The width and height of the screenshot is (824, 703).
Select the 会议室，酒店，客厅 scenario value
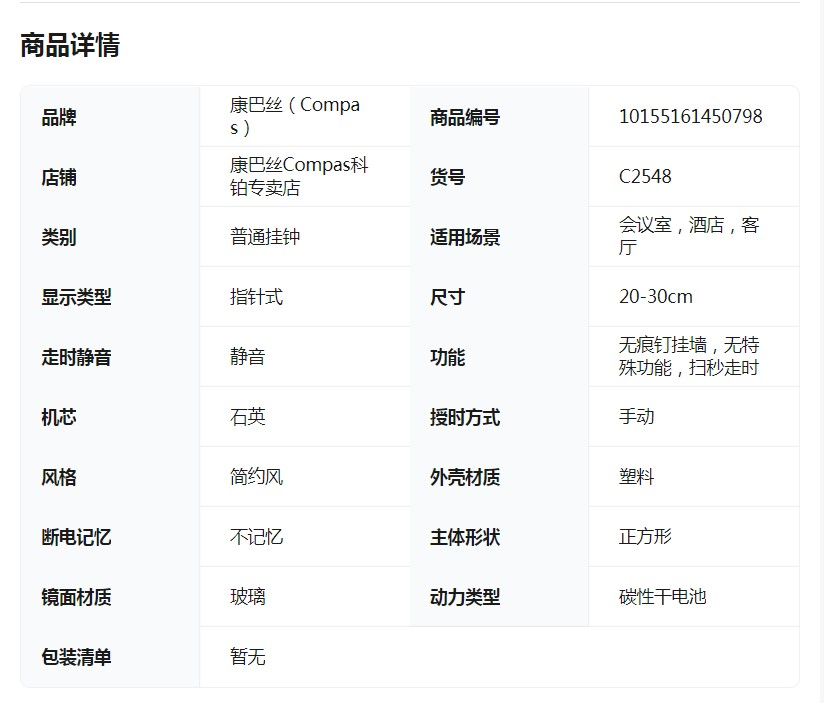pos(689,236)
